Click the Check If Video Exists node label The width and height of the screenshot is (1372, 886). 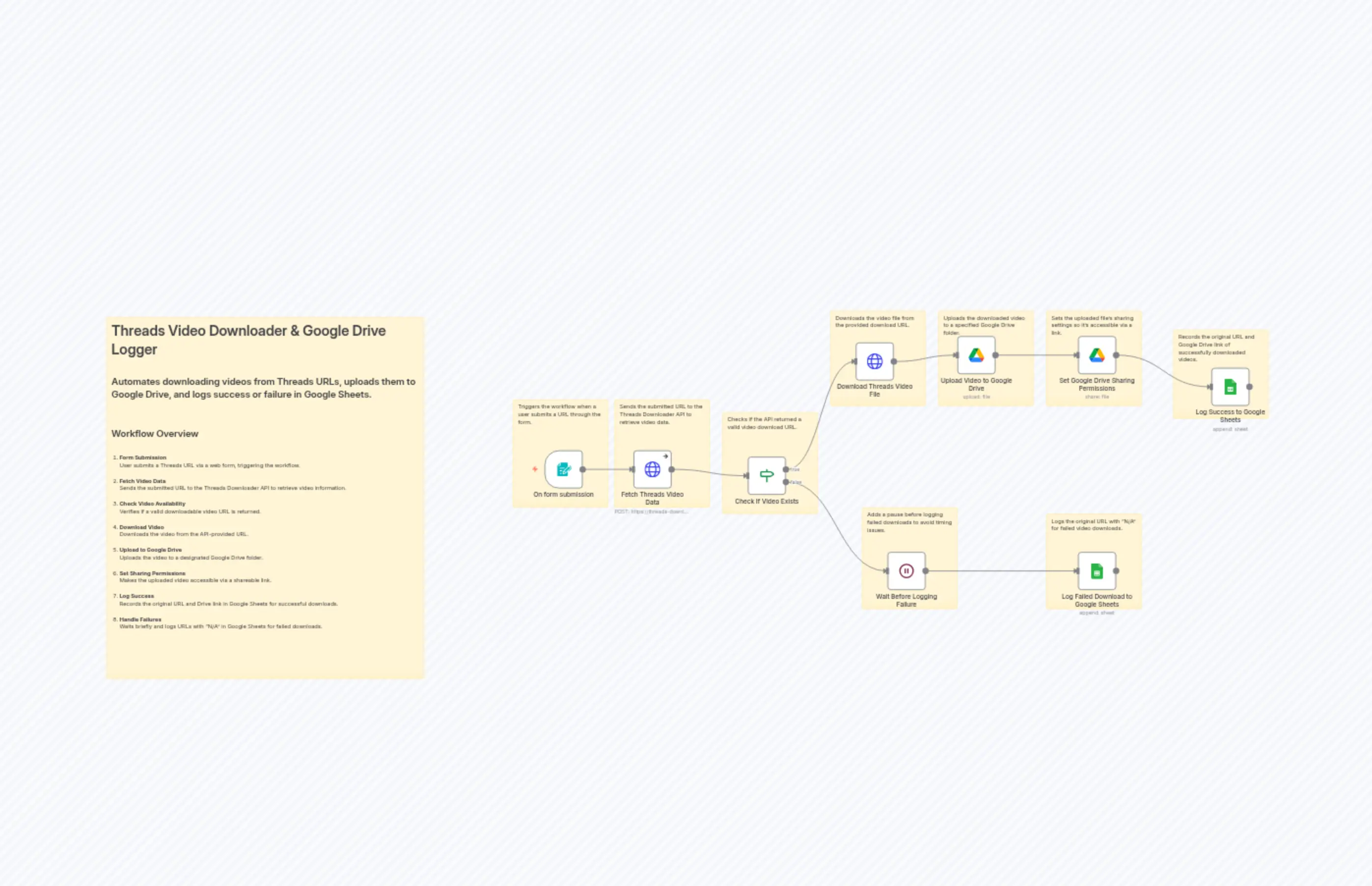[x=767, y=501]
